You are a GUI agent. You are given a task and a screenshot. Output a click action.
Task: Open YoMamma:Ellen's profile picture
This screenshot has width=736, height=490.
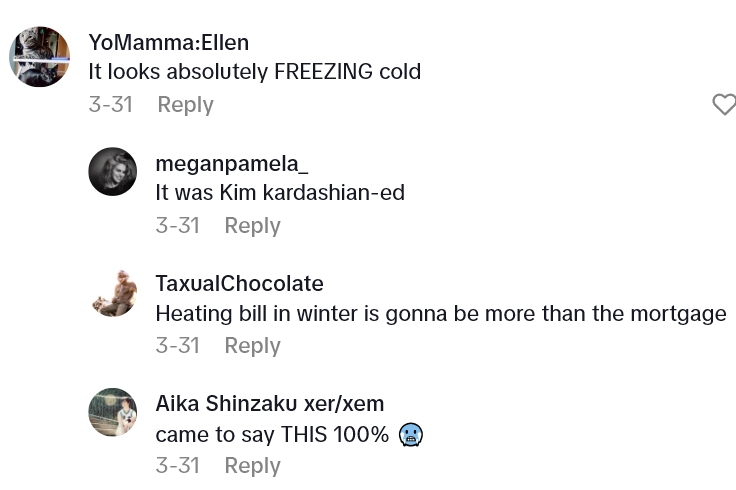[40, 57]
